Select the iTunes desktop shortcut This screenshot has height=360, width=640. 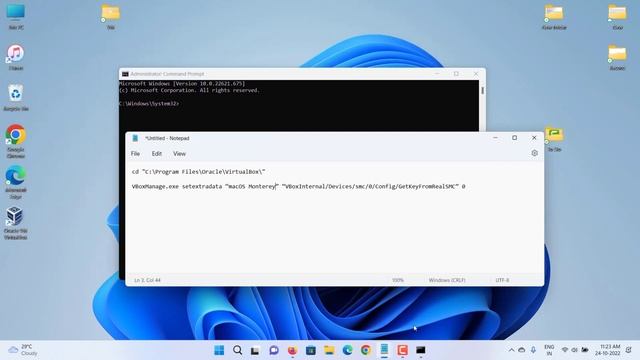click(16, 57)
